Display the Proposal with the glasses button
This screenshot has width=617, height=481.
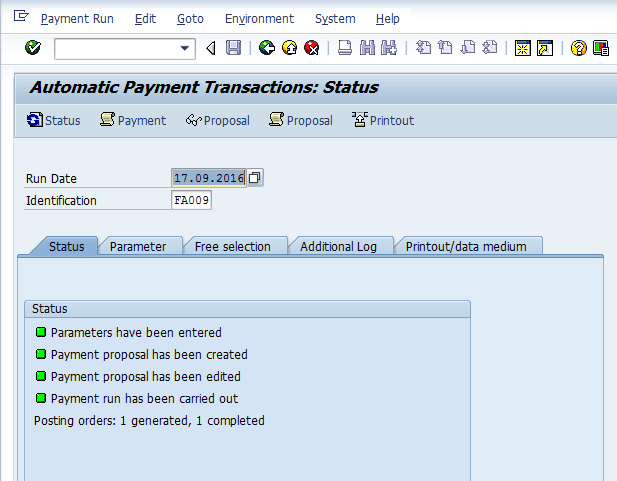tap(218, 120)
